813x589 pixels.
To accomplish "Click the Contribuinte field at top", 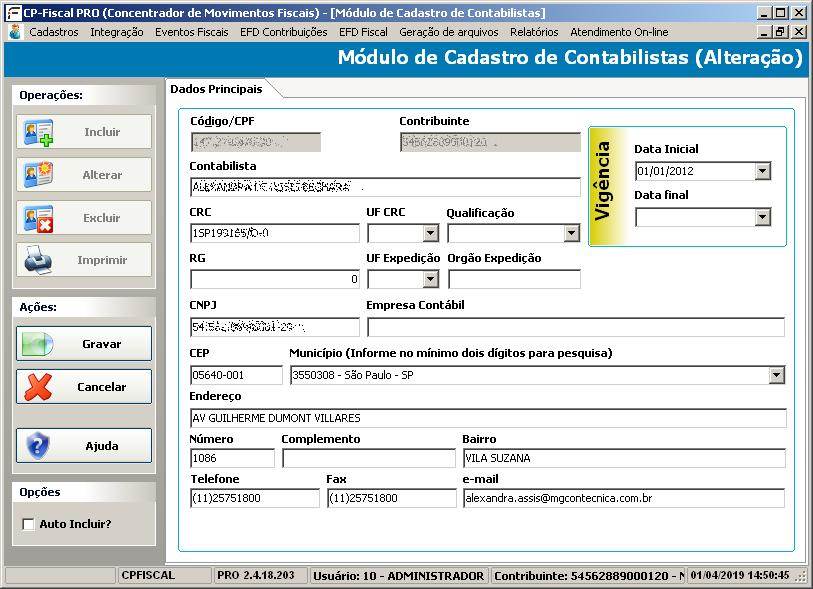I will coord(490,142).
